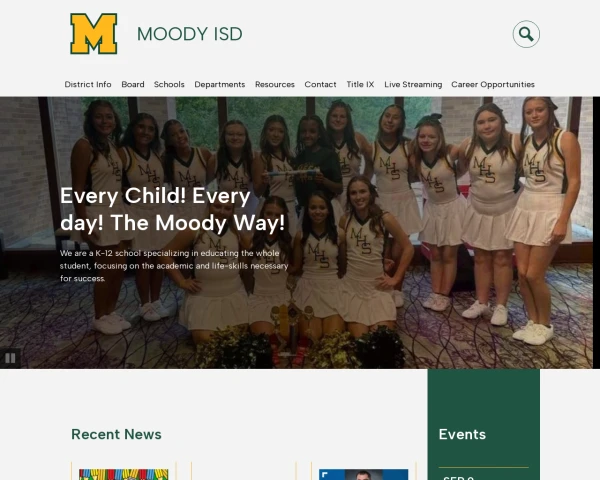Viewport: 600px width, 480px height.
Task: Open the search magnifier icon
Action: click(526, 34)
